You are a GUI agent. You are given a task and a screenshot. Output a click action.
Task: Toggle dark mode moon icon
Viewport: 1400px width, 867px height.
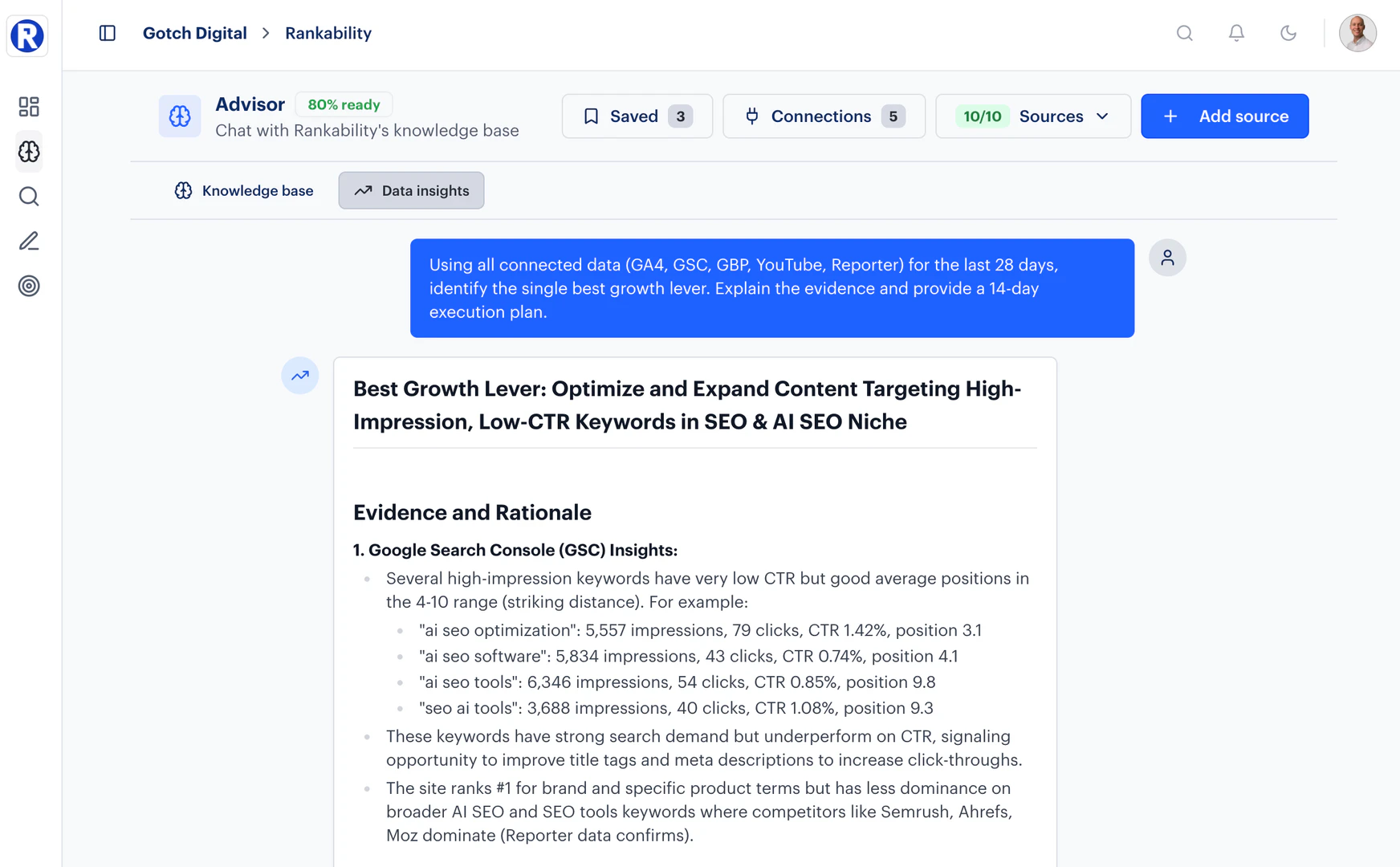click(1288, 33)
